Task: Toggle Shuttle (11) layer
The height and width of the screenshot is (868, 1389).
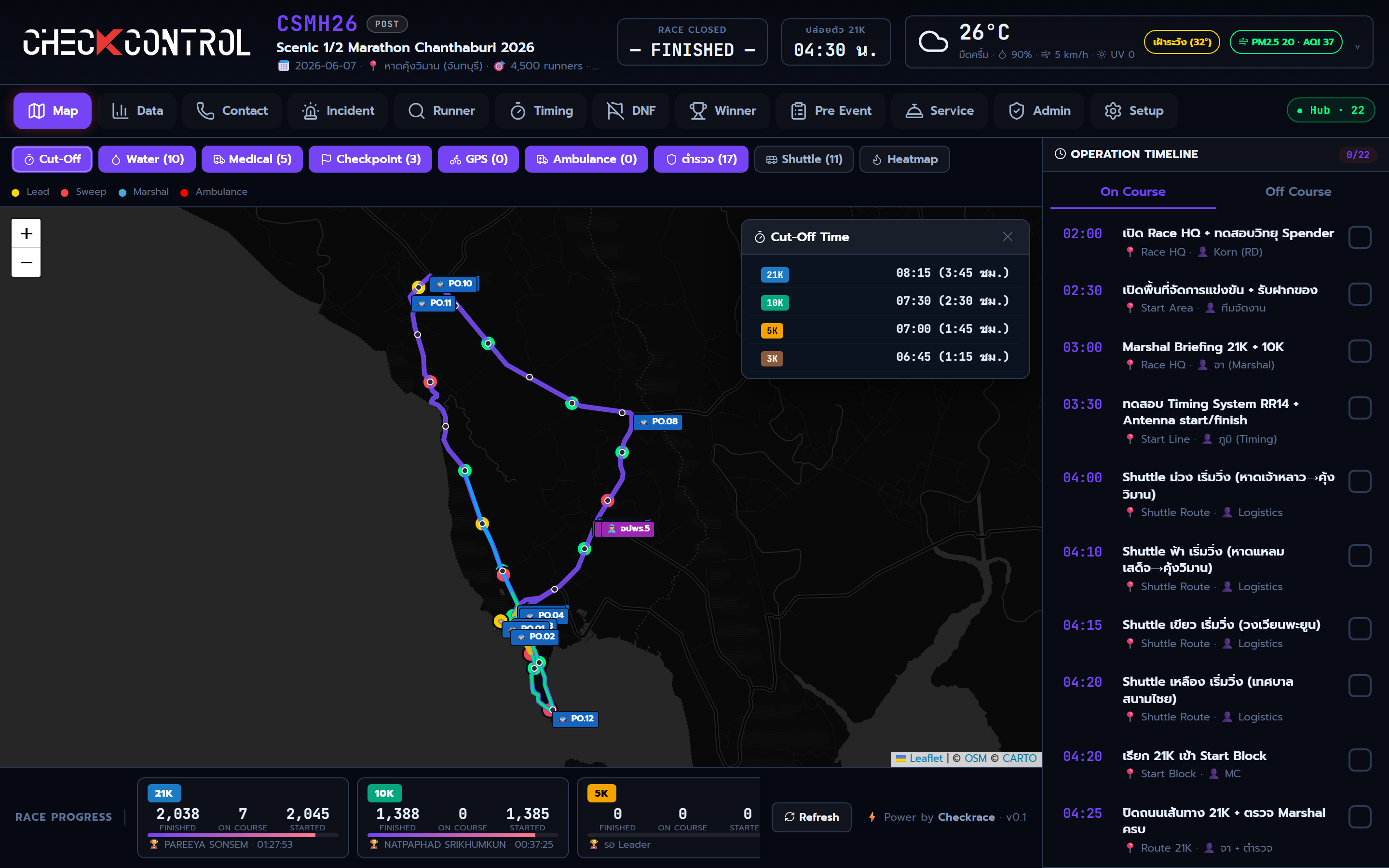Action: point(803,159)
